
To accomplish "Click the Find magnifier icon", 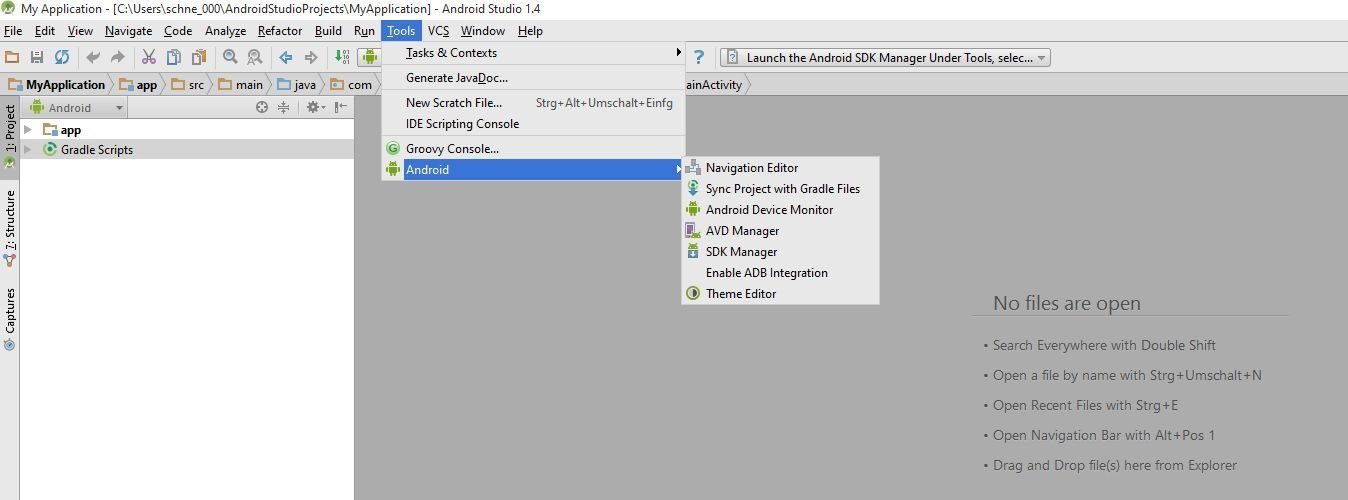I will coord(230,58).
